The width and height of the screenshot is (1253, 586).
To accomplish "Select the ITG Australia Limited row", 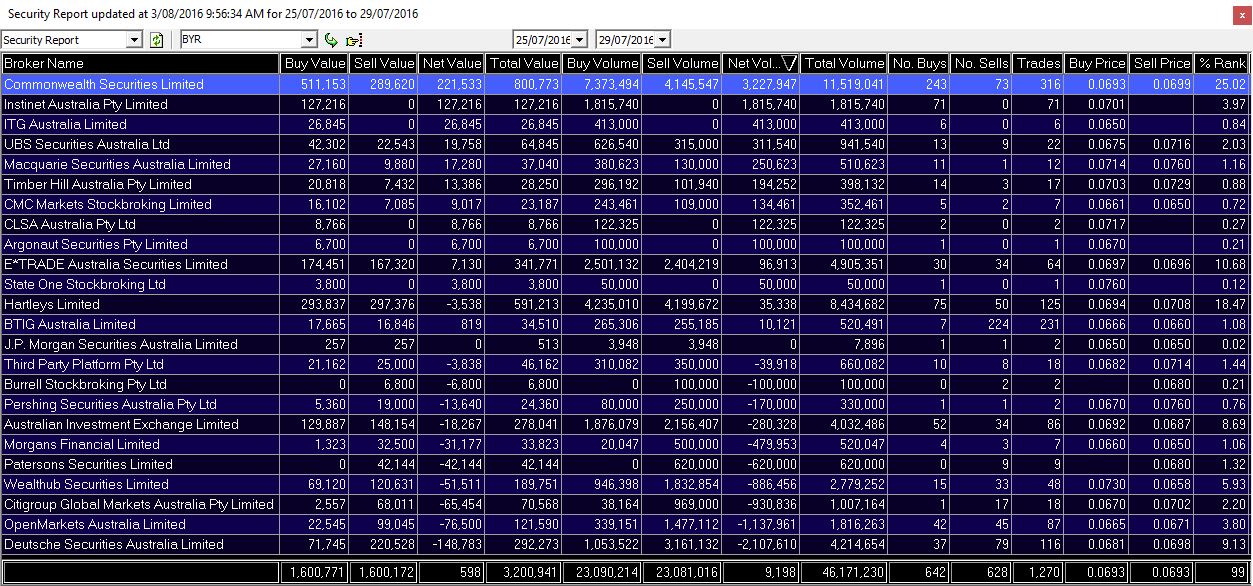I will 625,124.
